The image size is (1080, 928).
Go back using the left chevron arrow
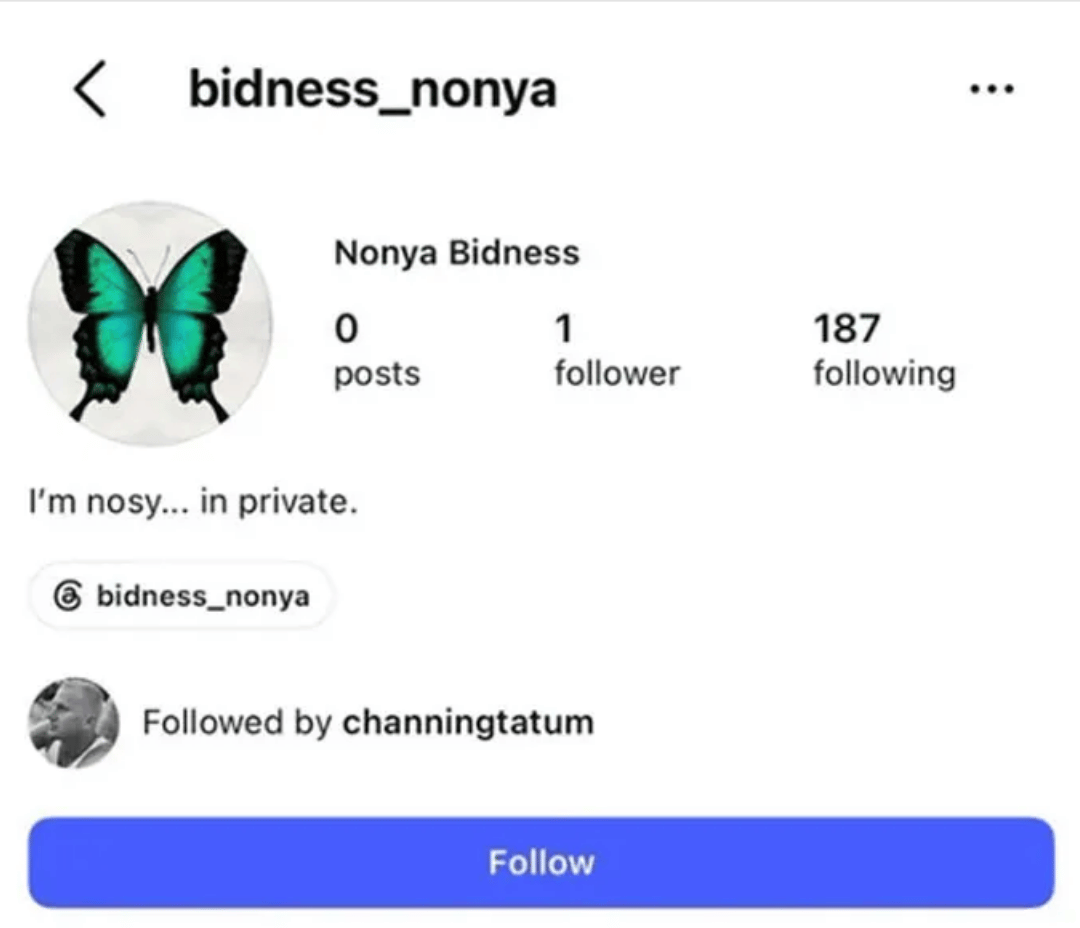tap(90, 89)
